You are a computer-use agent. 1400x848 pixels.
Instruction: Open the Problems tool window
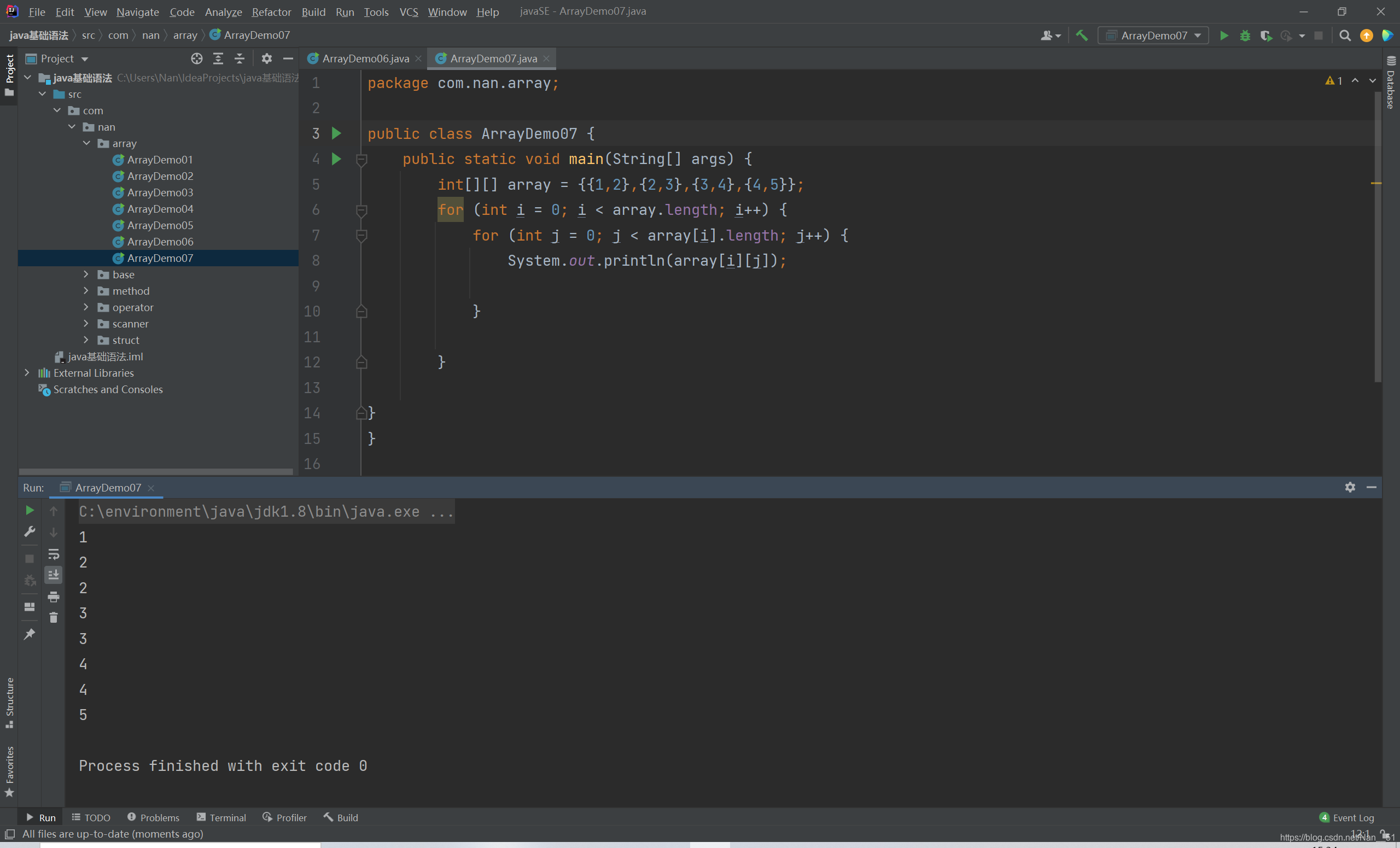click(x=154, y=817)
